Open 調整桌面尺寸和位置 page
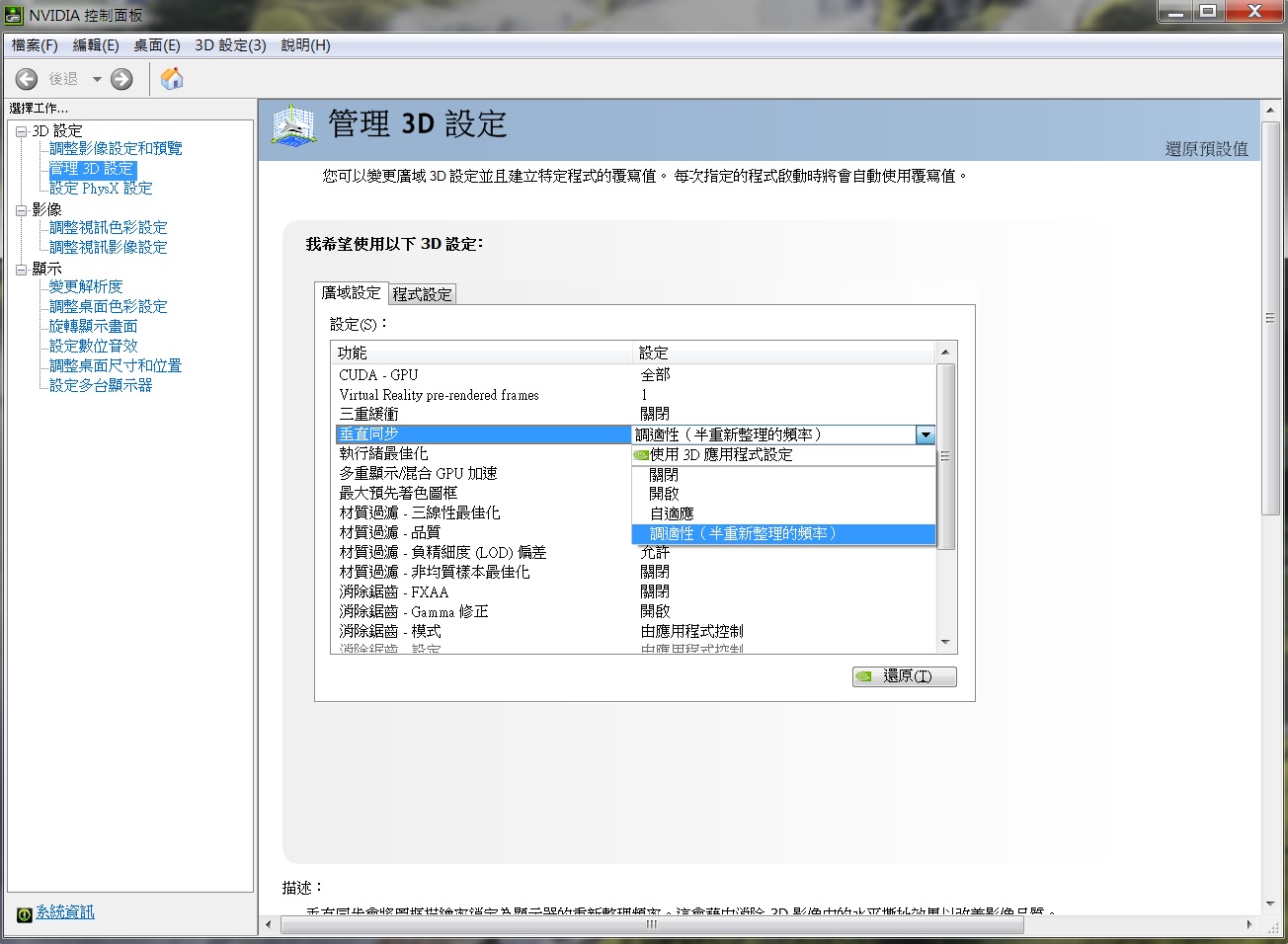 coord(116,365)
